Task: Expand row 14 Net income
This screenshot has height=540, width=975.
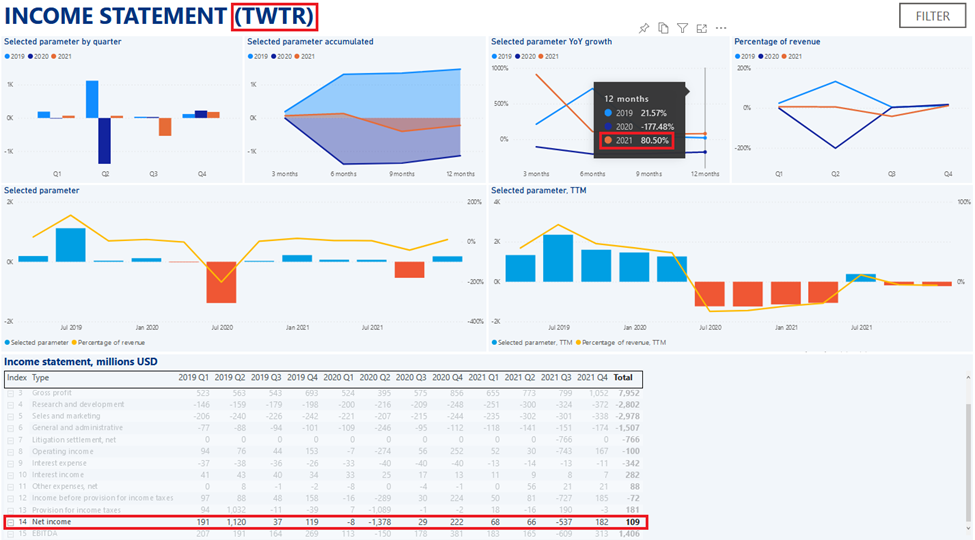Action: tap(11, 522)
